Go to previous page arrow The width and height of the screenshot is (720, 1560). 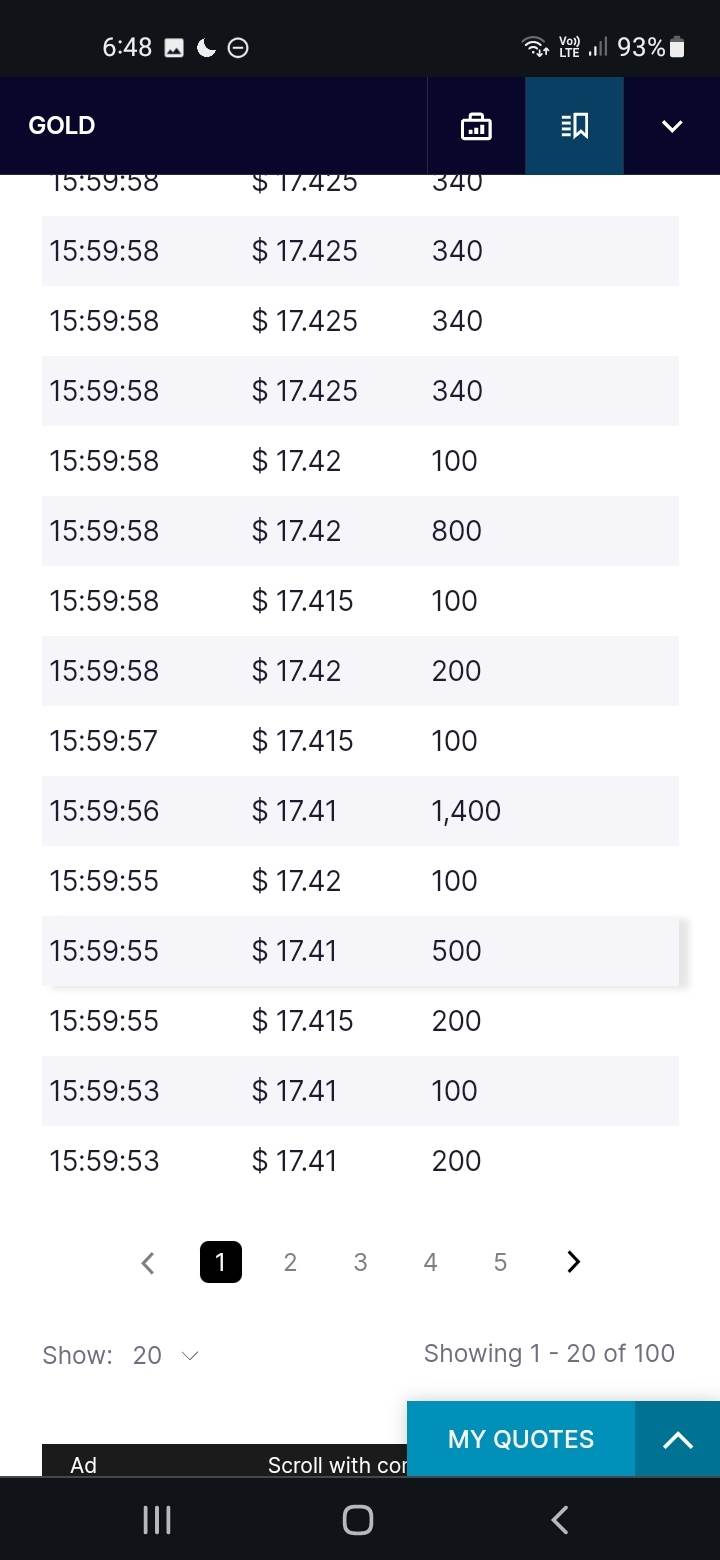point(148,1262)
